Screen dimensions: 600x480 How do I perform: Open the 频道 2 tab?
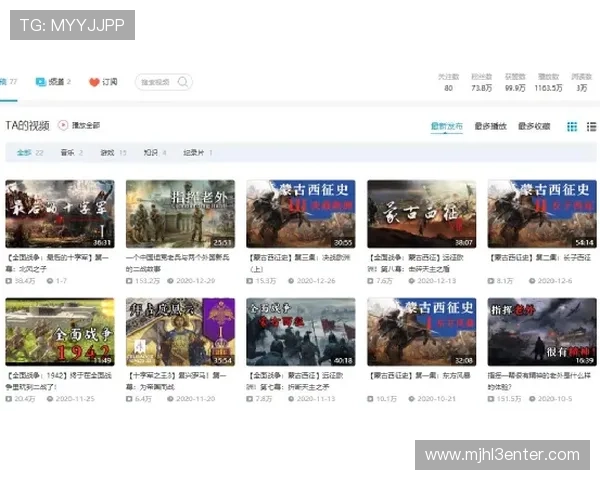(x=53, y=82)
